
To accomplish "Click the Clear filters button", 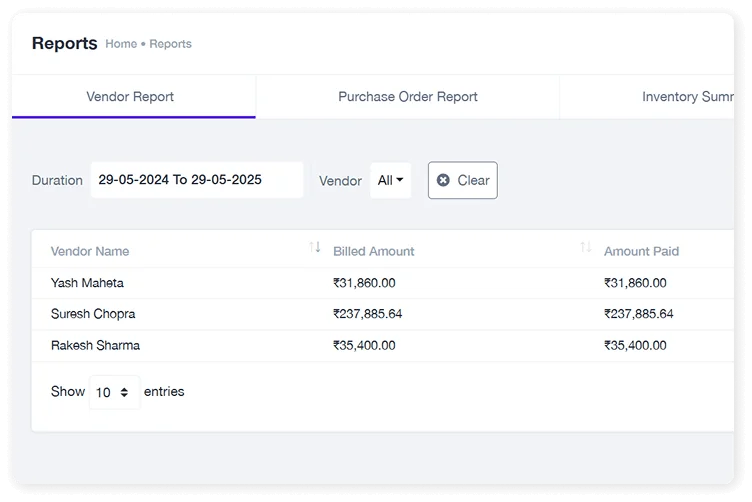I will (463, 180).
